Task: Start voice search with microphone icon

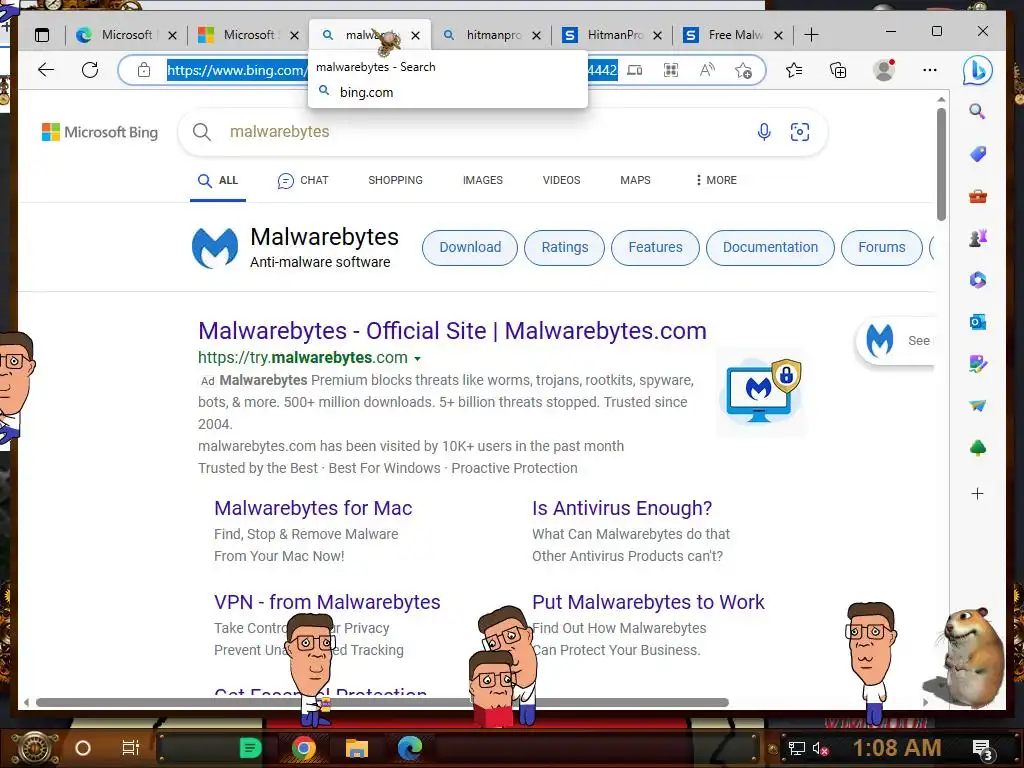Action: point(764,132)
